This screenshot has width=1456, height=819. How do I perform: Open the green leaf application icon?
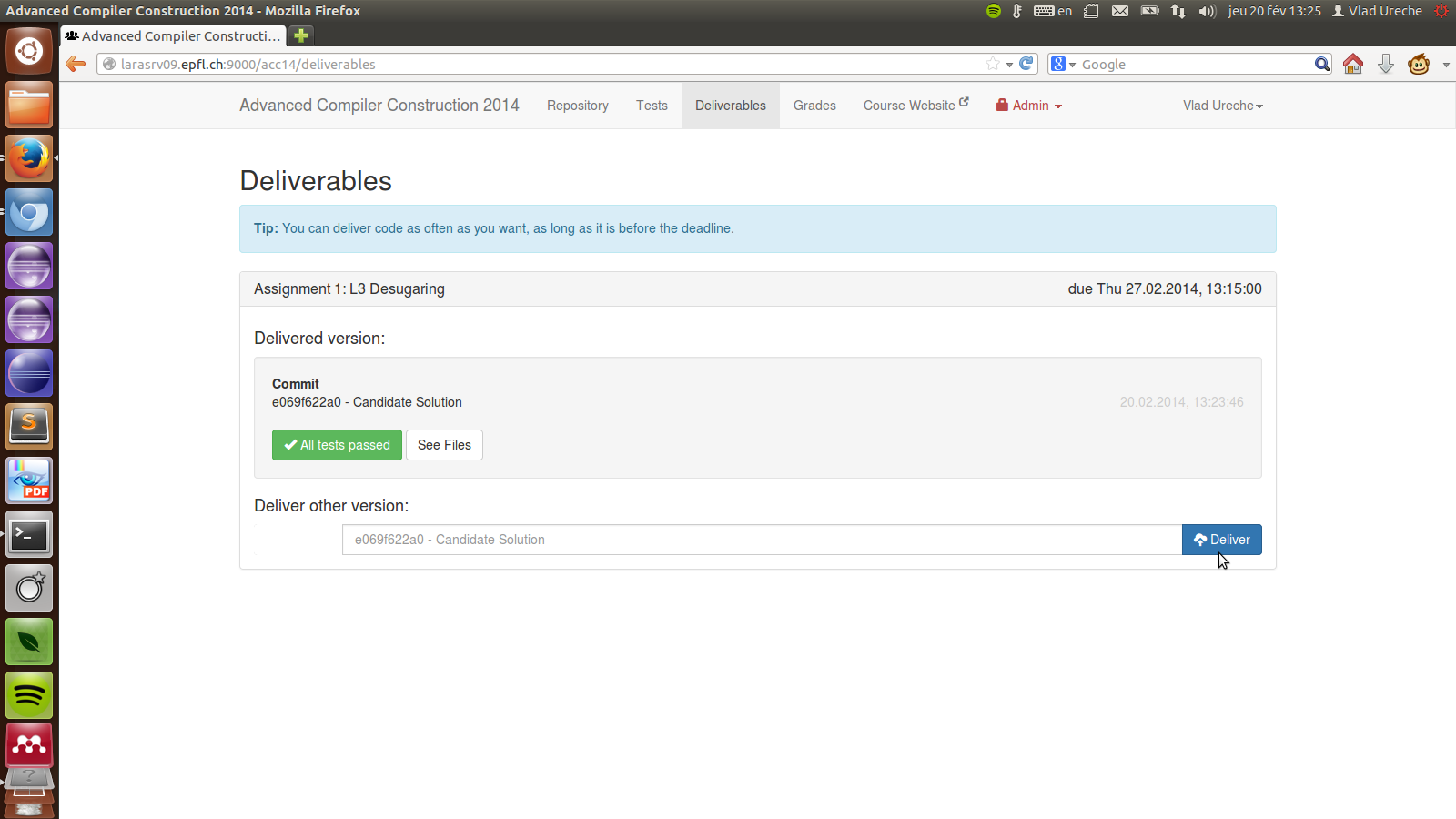[x=29, y=642]
